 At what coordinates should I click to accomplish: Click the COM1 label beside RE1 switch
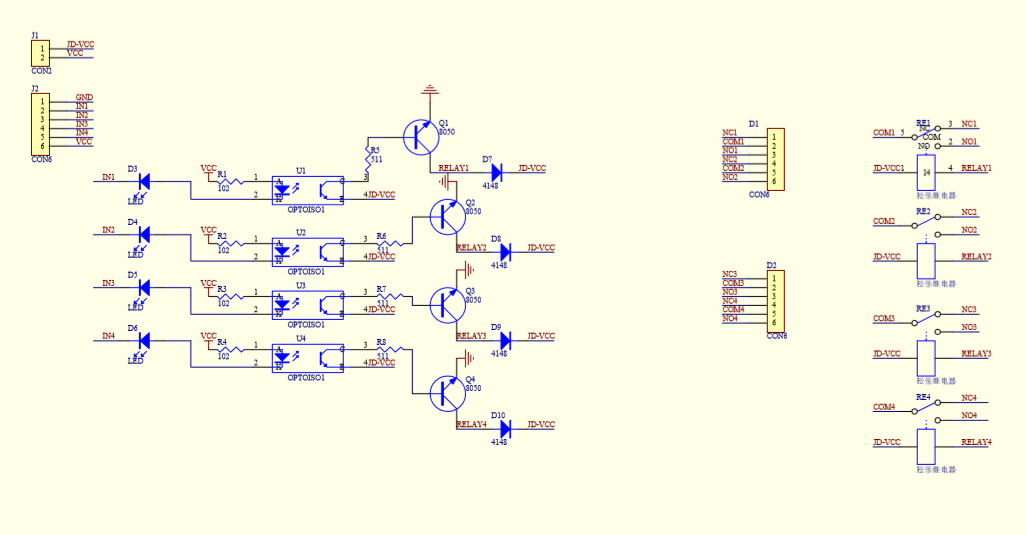coord(884,133)
